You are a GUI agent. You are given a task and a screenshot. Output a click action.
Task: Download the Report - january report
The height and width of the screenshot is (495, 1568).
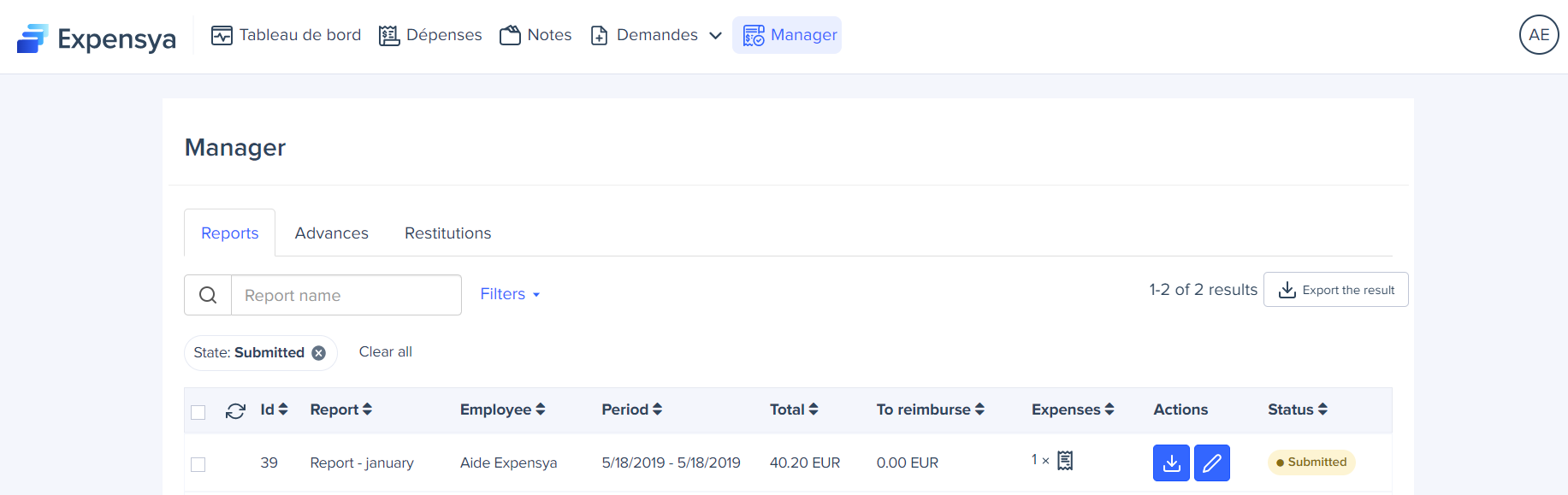point(1171,463)
